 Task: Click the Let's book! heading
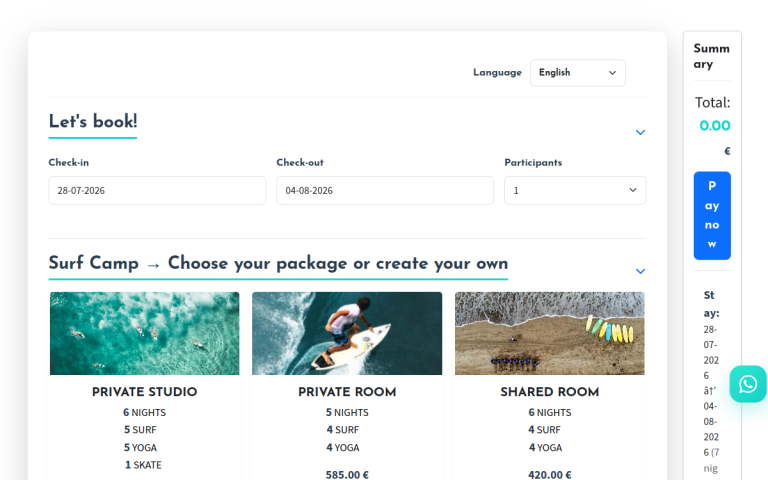(93, 121)
